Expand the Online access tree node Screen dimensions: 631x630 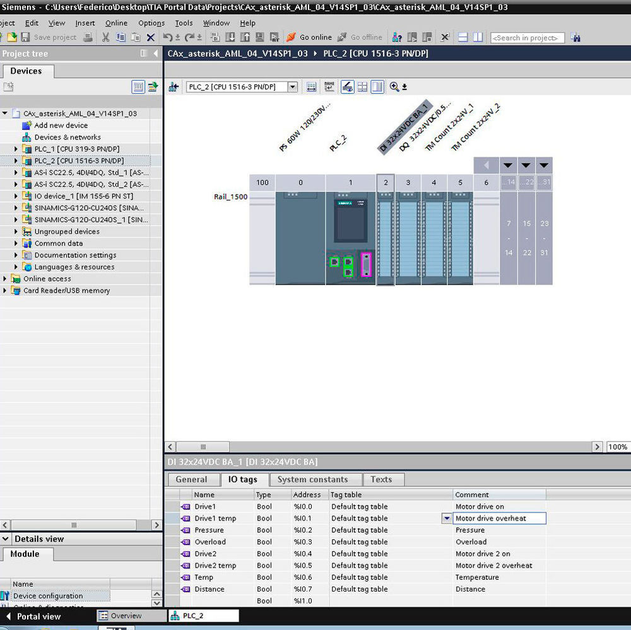click(x=6, y=279)
